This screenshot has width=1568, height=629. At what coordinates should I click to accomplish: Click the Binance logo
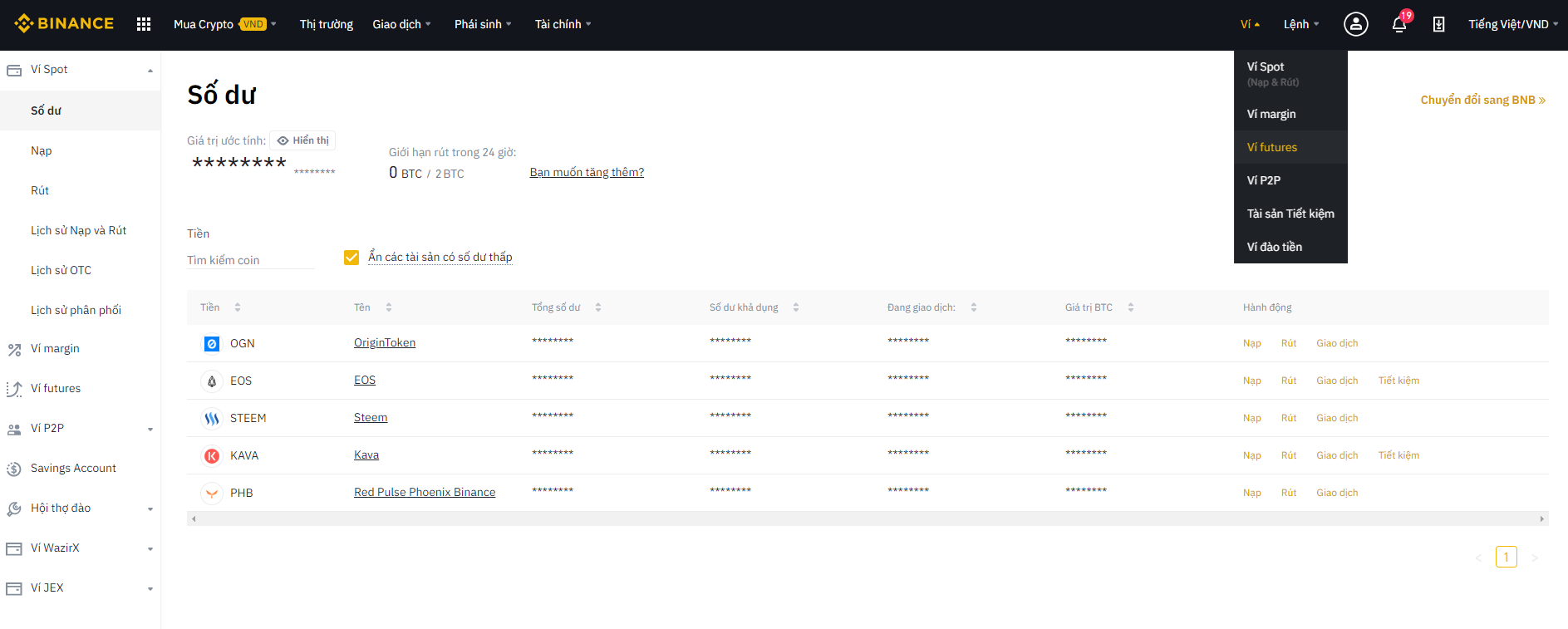(x=64, y=23)
